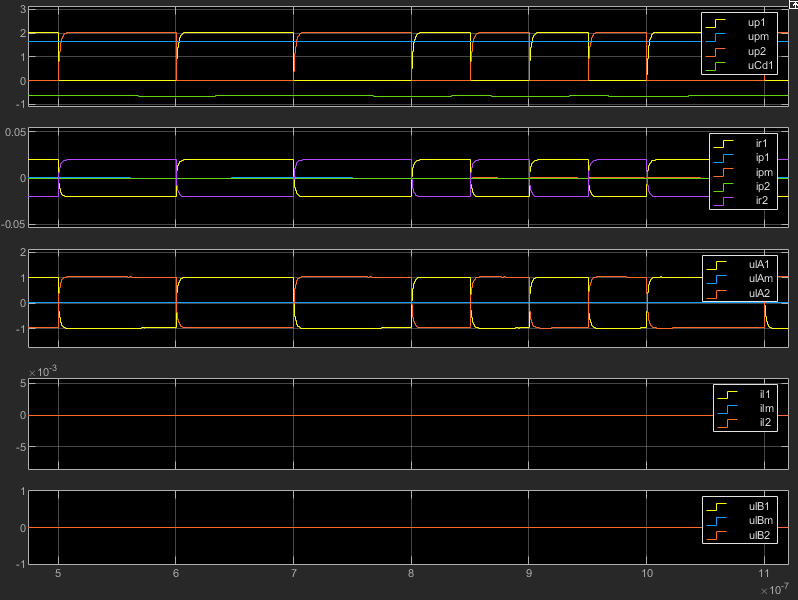
Task: Toggle the uCd1 legend entry
Action: pos(739,66)
